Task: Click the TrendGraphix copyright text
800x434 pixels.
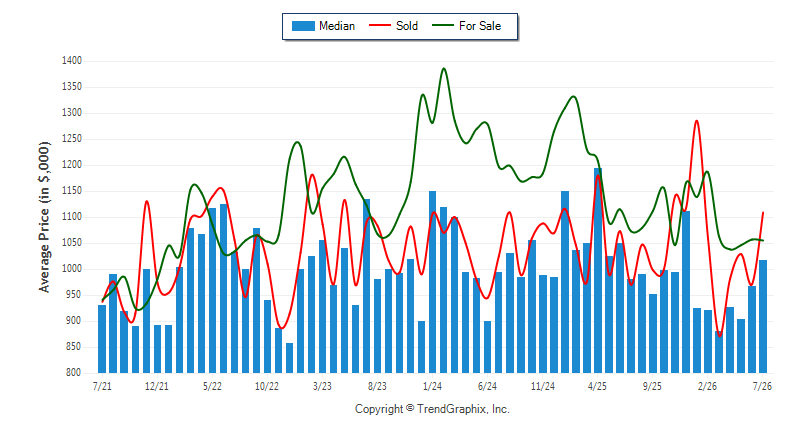Action: 432,409
